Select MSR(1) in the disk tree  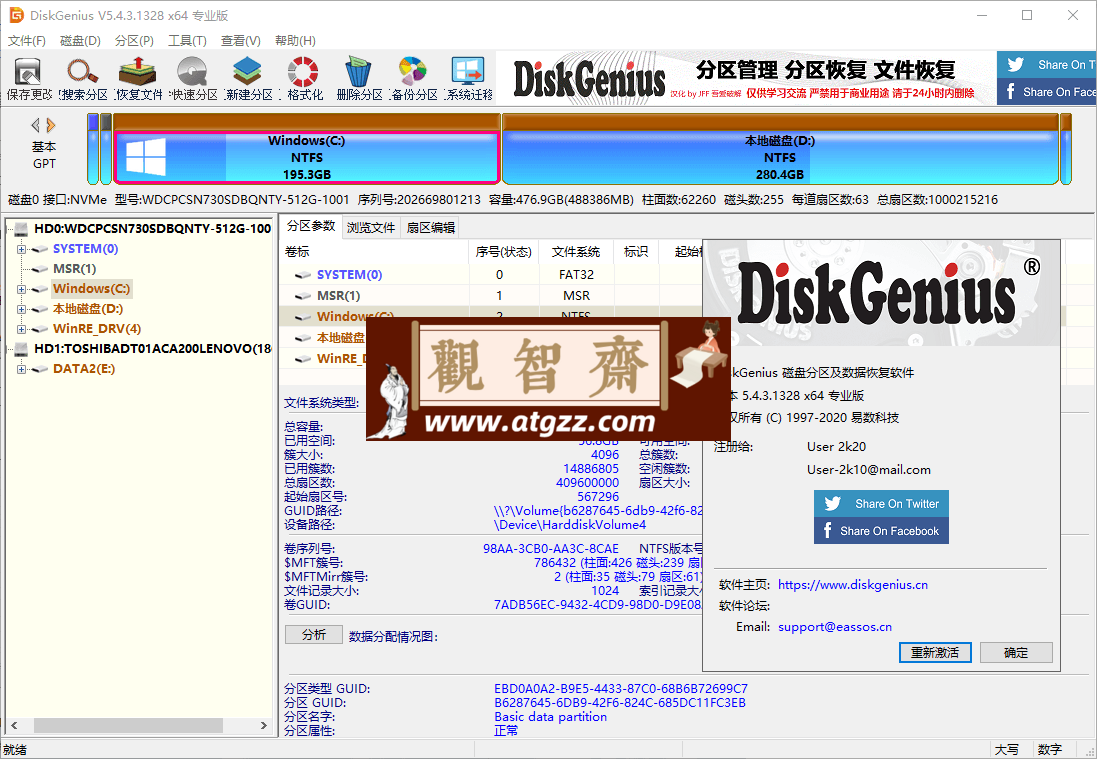point(74,269)
